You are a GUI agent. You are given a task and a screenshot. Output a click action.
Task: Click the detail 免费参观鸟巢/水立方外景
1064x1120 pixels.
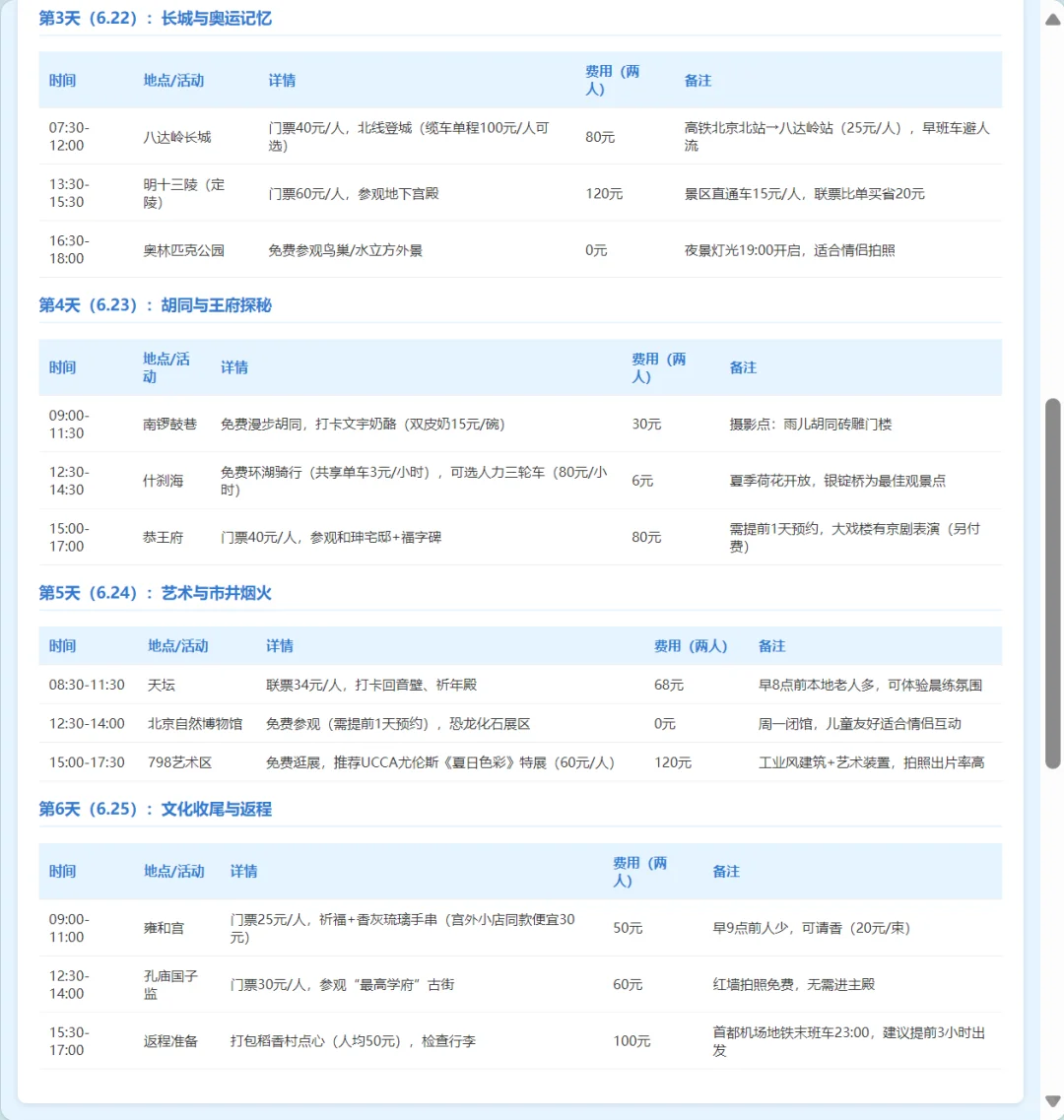pos(345,250)
